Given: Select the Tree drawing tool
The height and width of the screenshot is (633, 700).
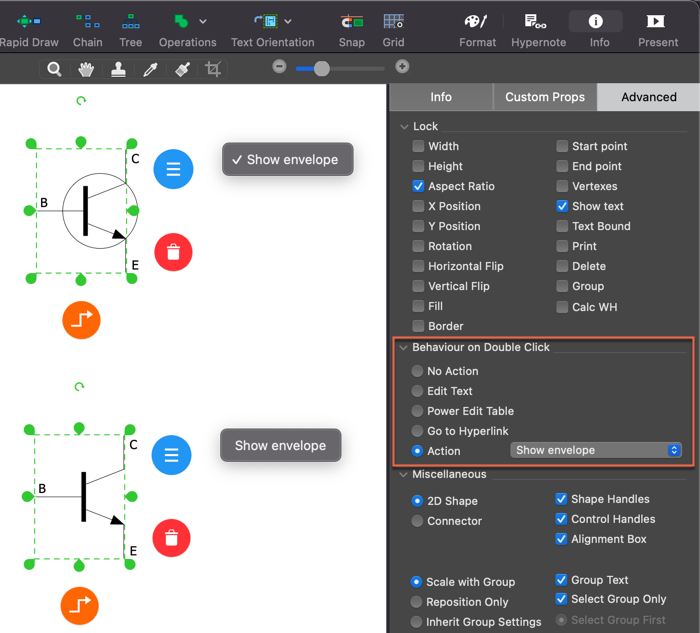Looking at the screenshot, I should click(x=130, y=22).
